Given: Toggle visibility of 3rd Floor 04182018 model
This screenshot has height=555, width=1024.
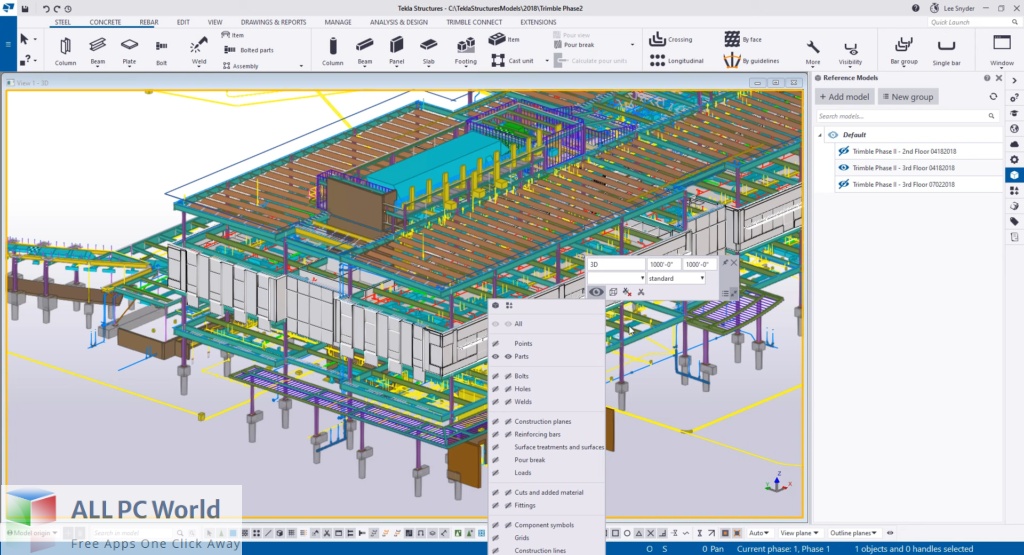Looking at the screenshot, I should tap(843, 167).
